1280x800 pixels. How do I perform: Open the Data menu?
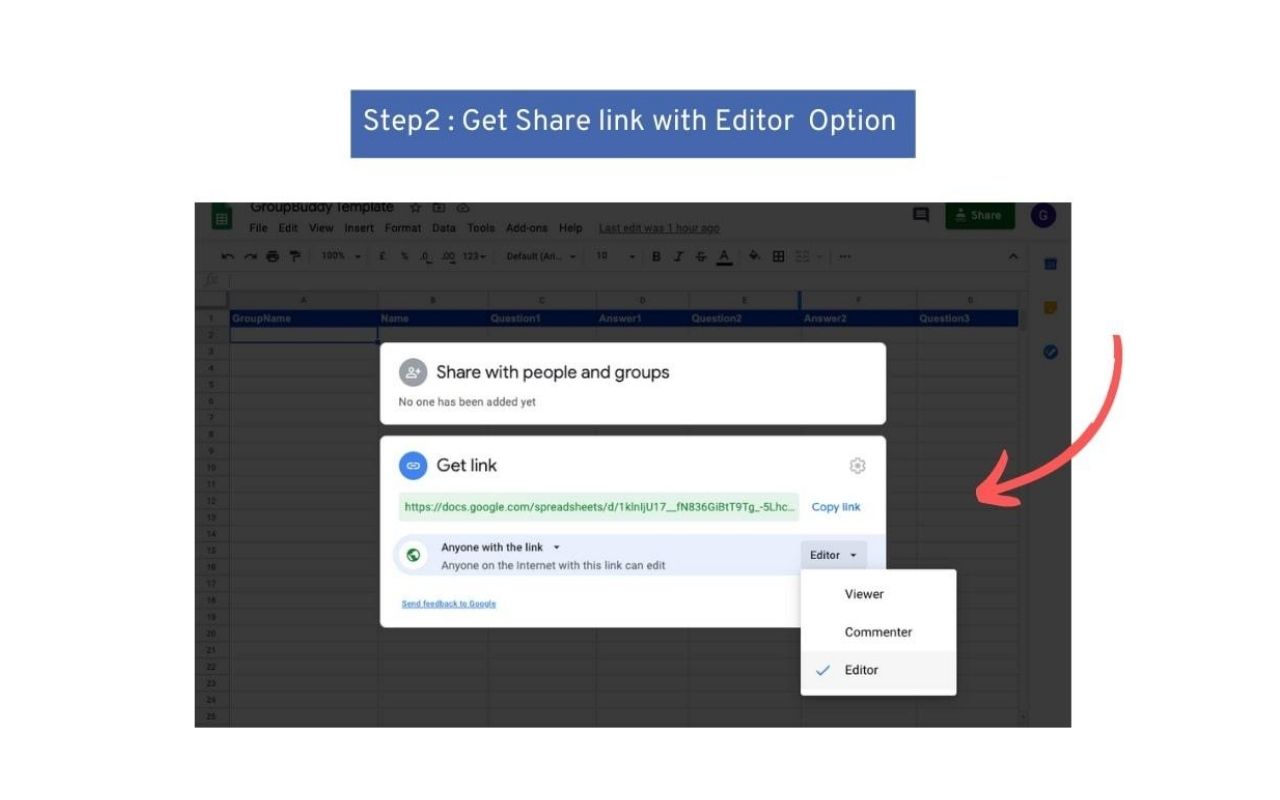click(x=444, y=228)
